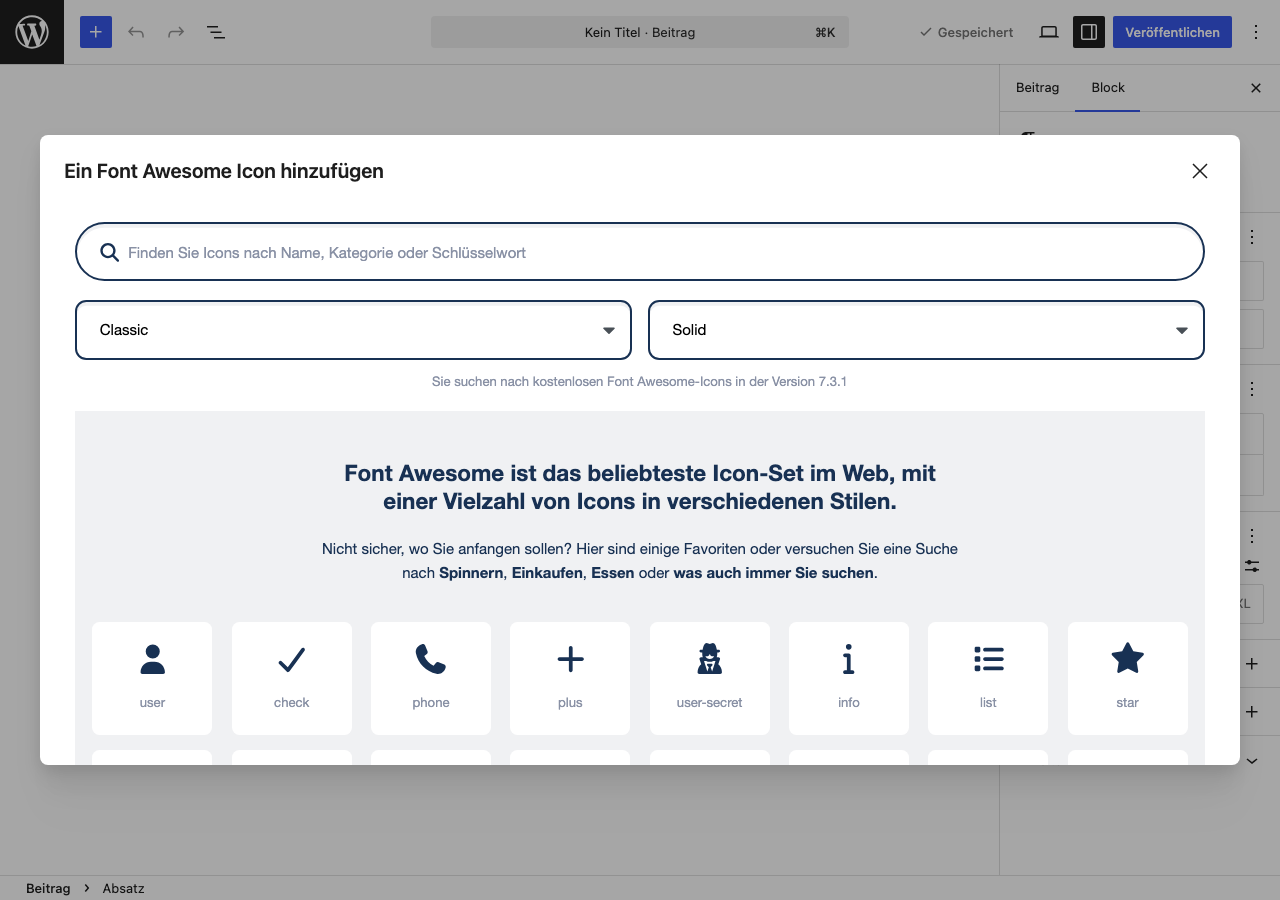Choose the star icon card
Viewport: 1280px width, 900px height.
click(x=1128, y=678)
